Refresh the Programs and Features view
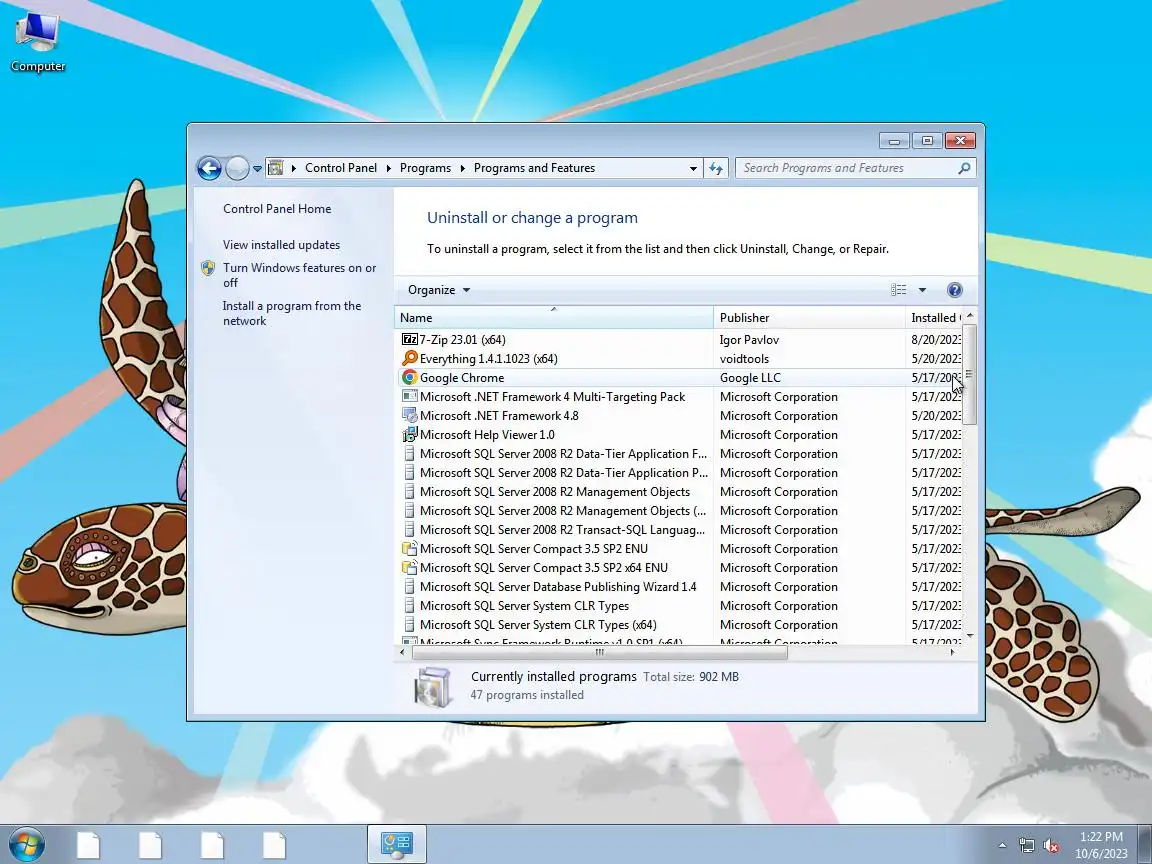Image resolution: width=1152 pixels, height=864 pixels. [716, 168]
